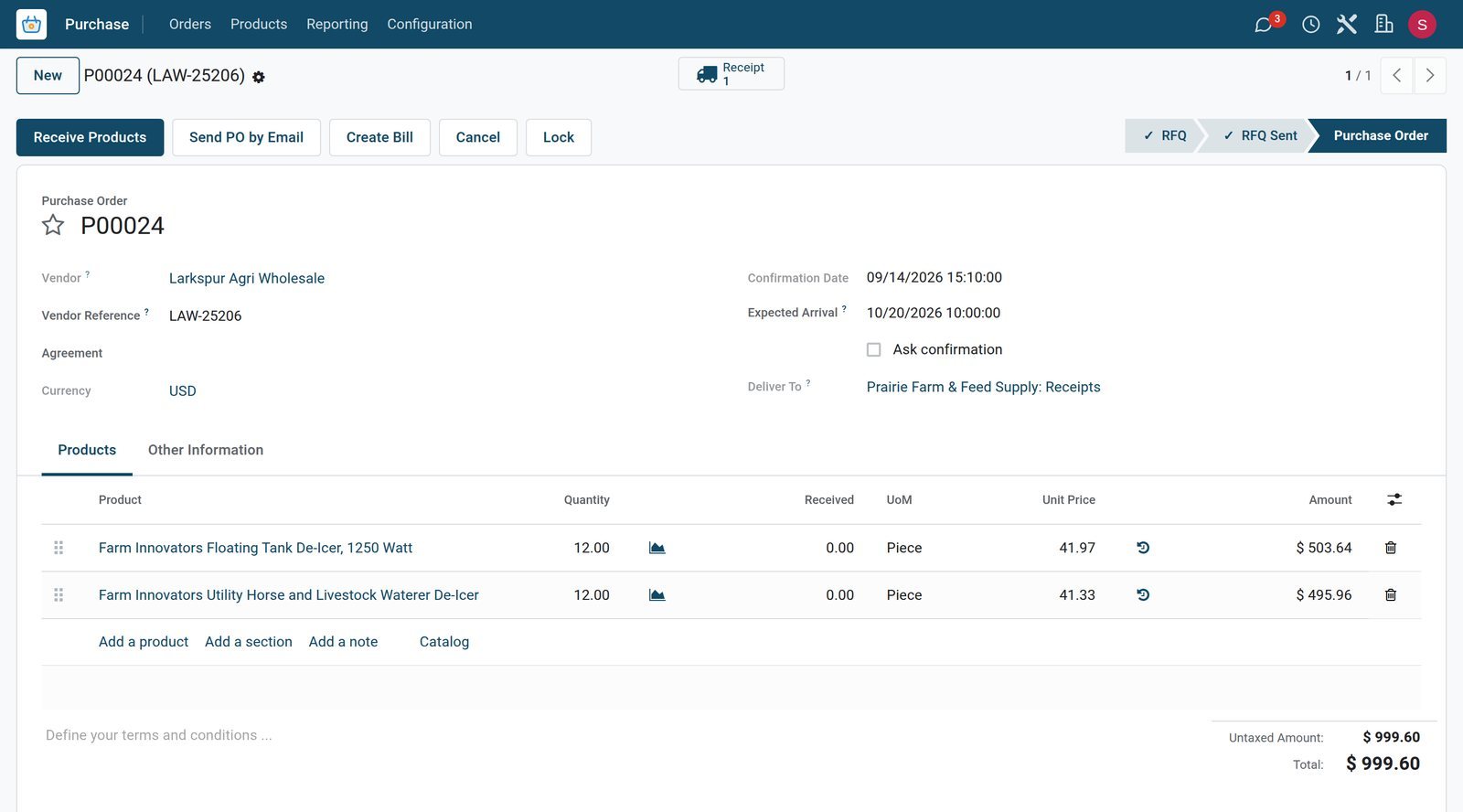
Task: Open the debug tools wrench icon
Action: [1347, 25]
